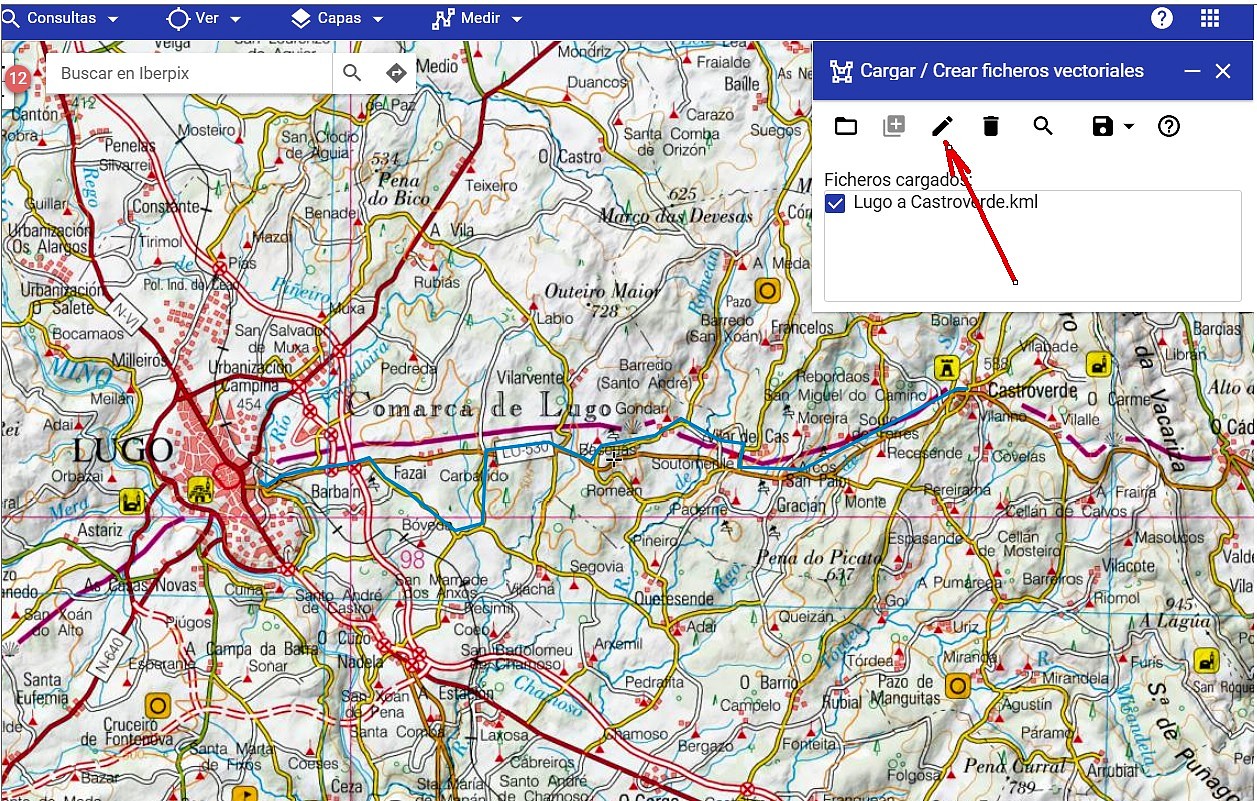The width and height of the screenshot is (1257, 801).
Task: Select the pencil edit tool
Action: click(x=942, y=126)
